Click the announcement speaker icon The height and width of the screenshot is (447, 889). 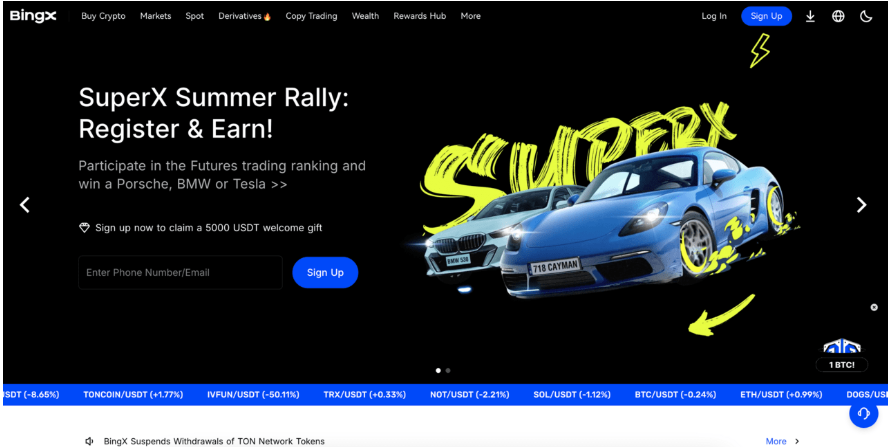pyautogui.click(x=90, y=441)
